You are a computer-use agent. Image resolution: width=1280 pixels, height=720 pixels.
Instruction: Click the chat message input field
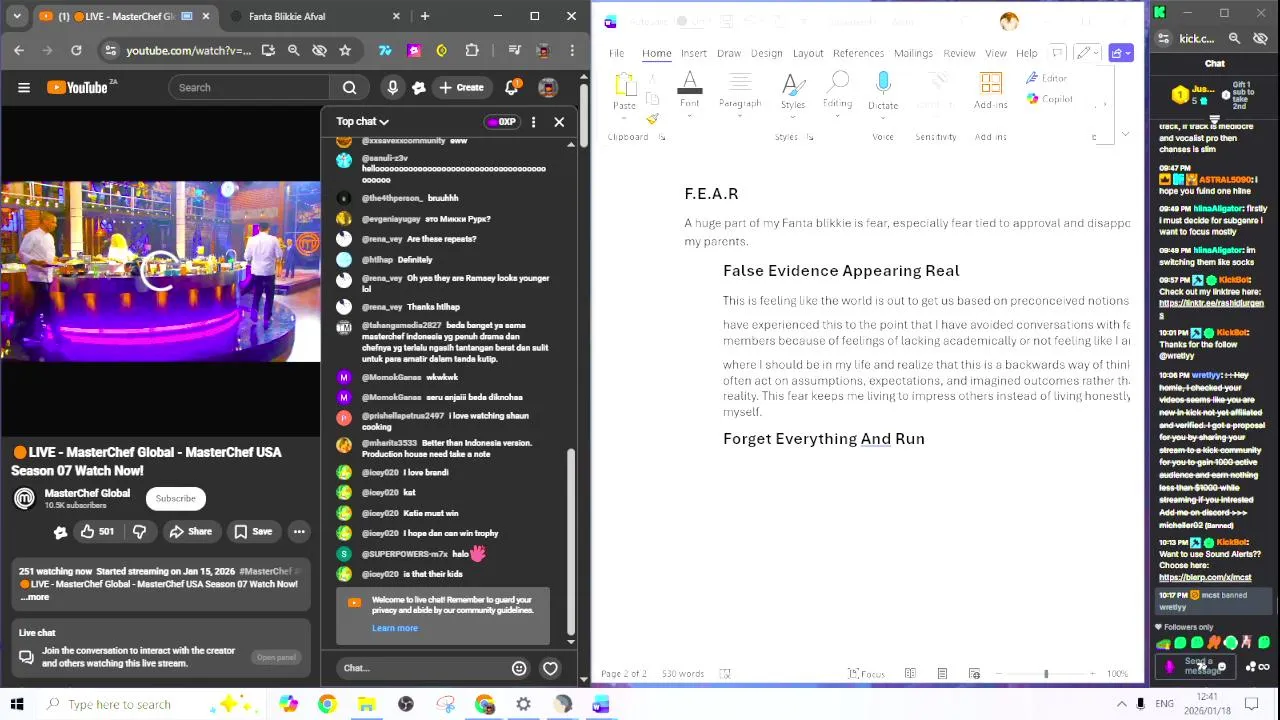point(423,668)
